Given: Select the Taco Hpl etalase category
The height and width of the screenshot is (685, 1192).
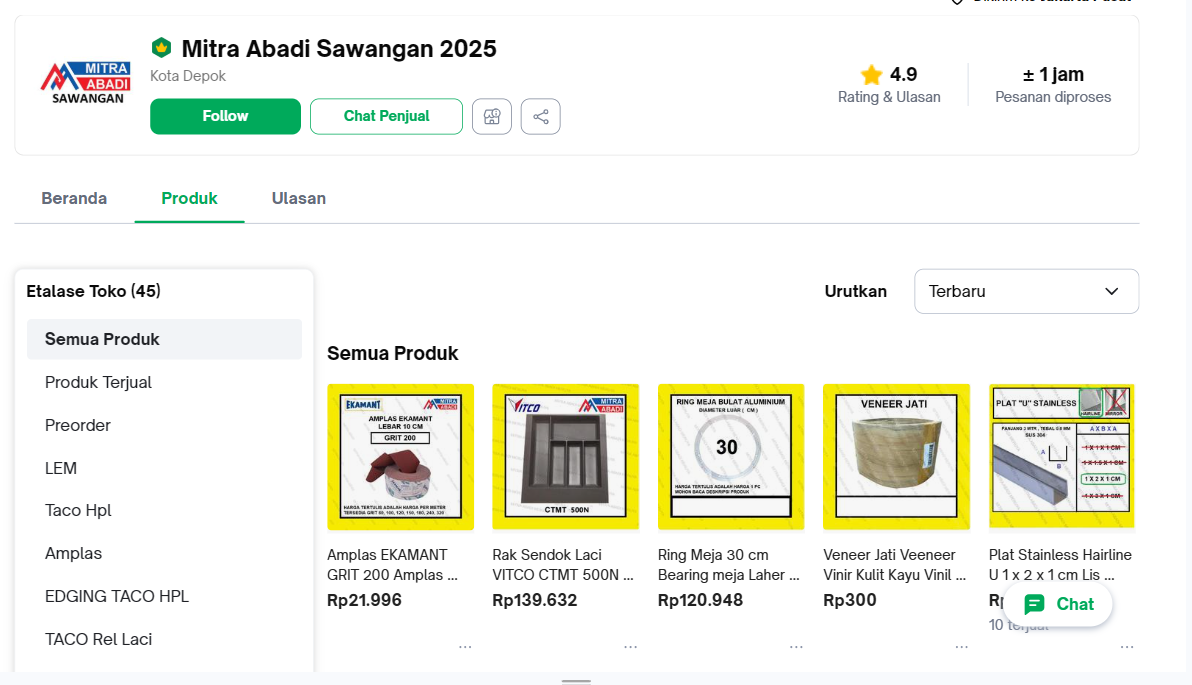Looking at the screenshot, I should pyautogui.click(x=78, y=510).
